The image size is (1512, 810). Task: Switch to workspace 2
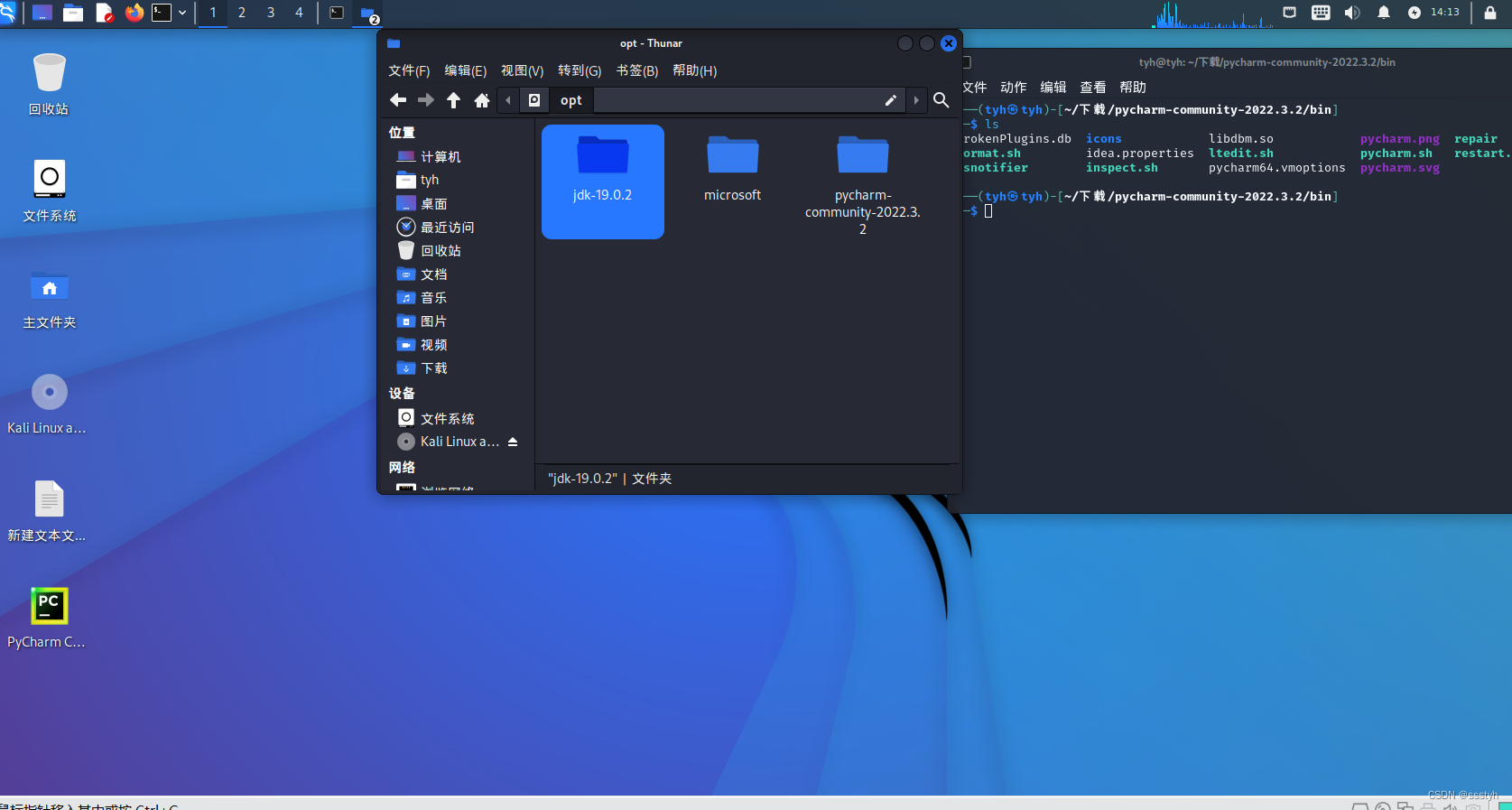coord(242,13)
